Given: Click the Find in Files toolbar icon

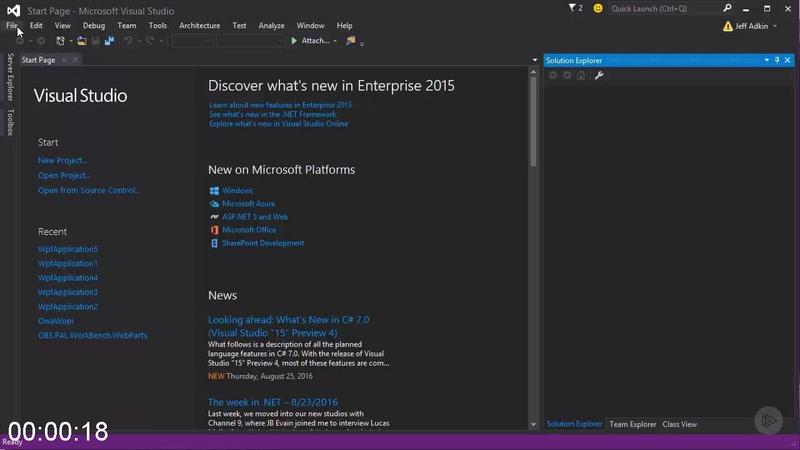Looking at the screenshot, I should [351, 41].
